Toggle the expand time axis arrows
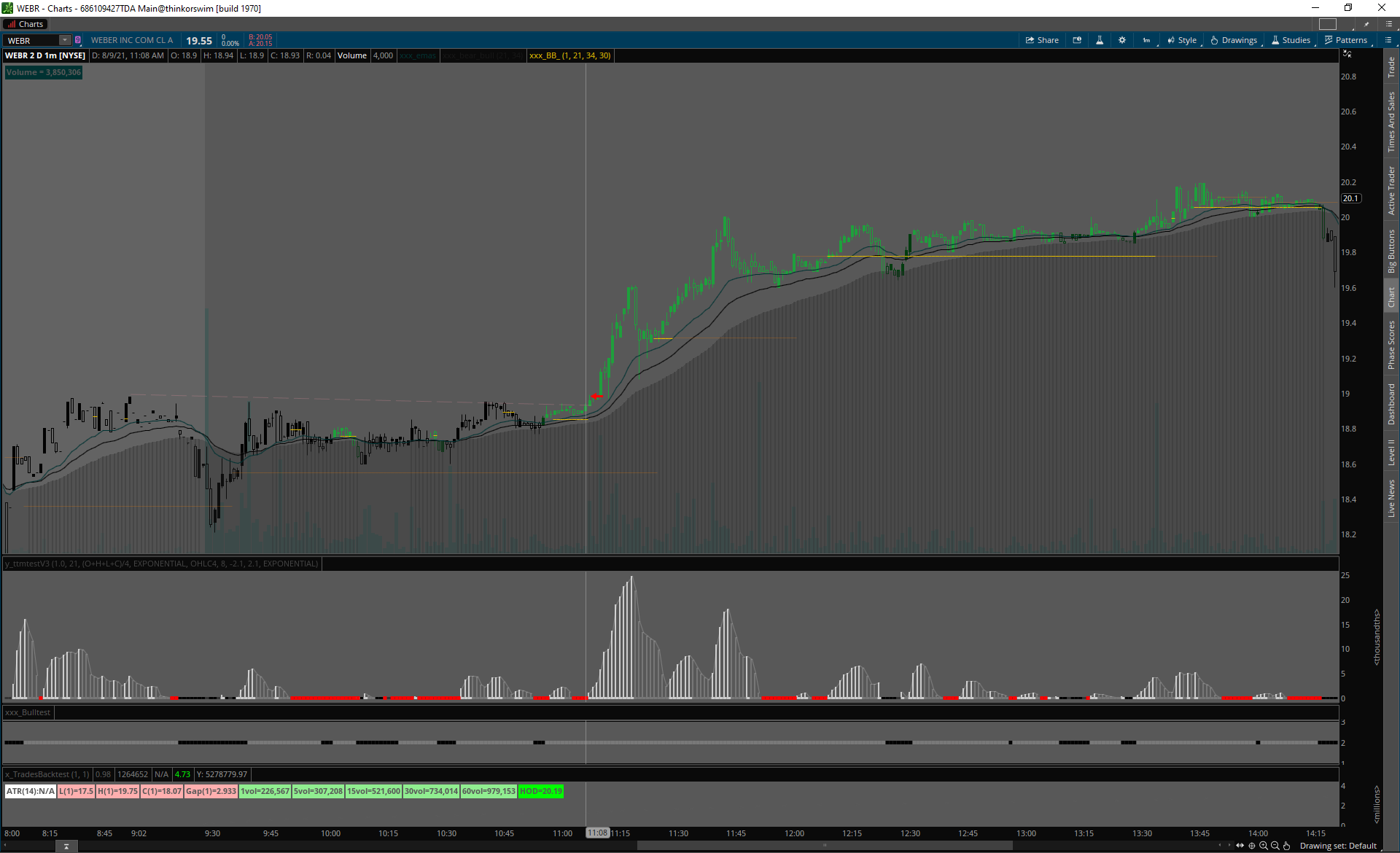 pos(1240,846)
